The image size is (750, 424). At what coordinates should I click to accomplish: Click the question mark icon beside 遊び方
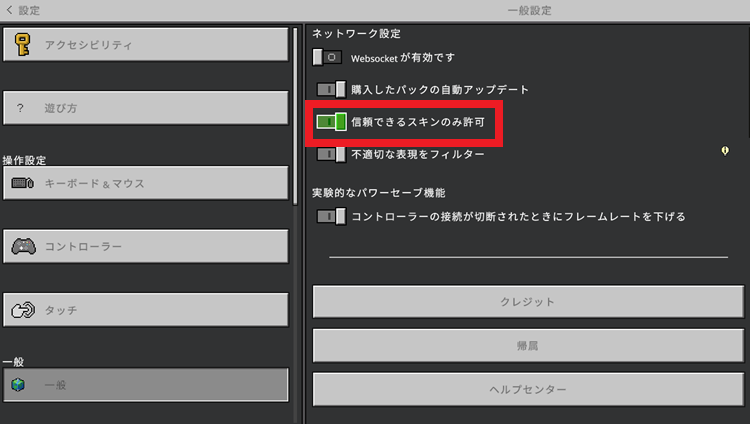[x=20, y=108]
